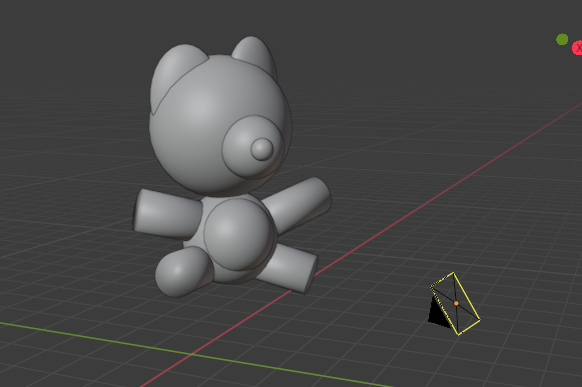Select the yellow-outlined camera object

pos(455,304)
